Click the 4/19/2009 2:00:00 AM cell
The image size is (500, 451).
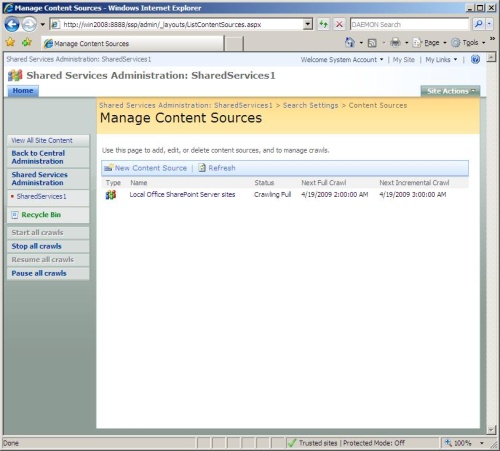coord(335,194)
